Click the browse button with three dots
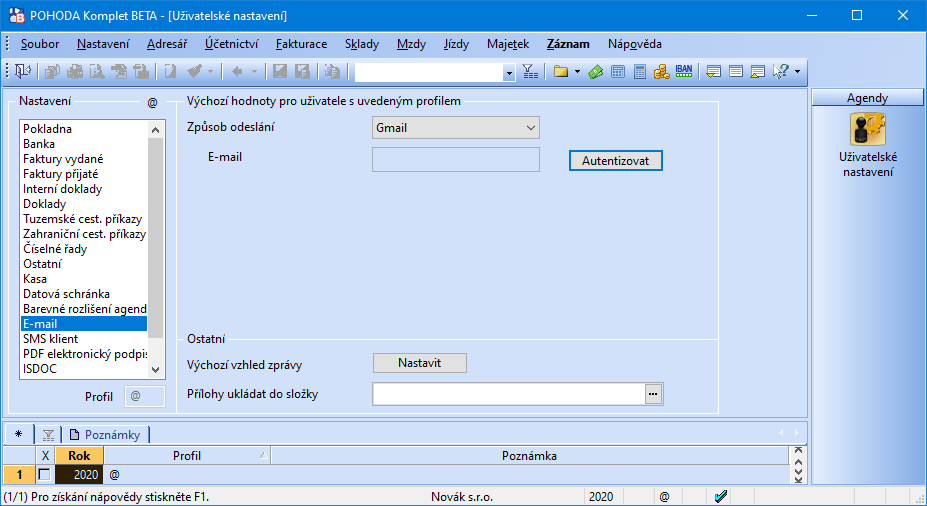927x506 pixels. click(653, 394)
